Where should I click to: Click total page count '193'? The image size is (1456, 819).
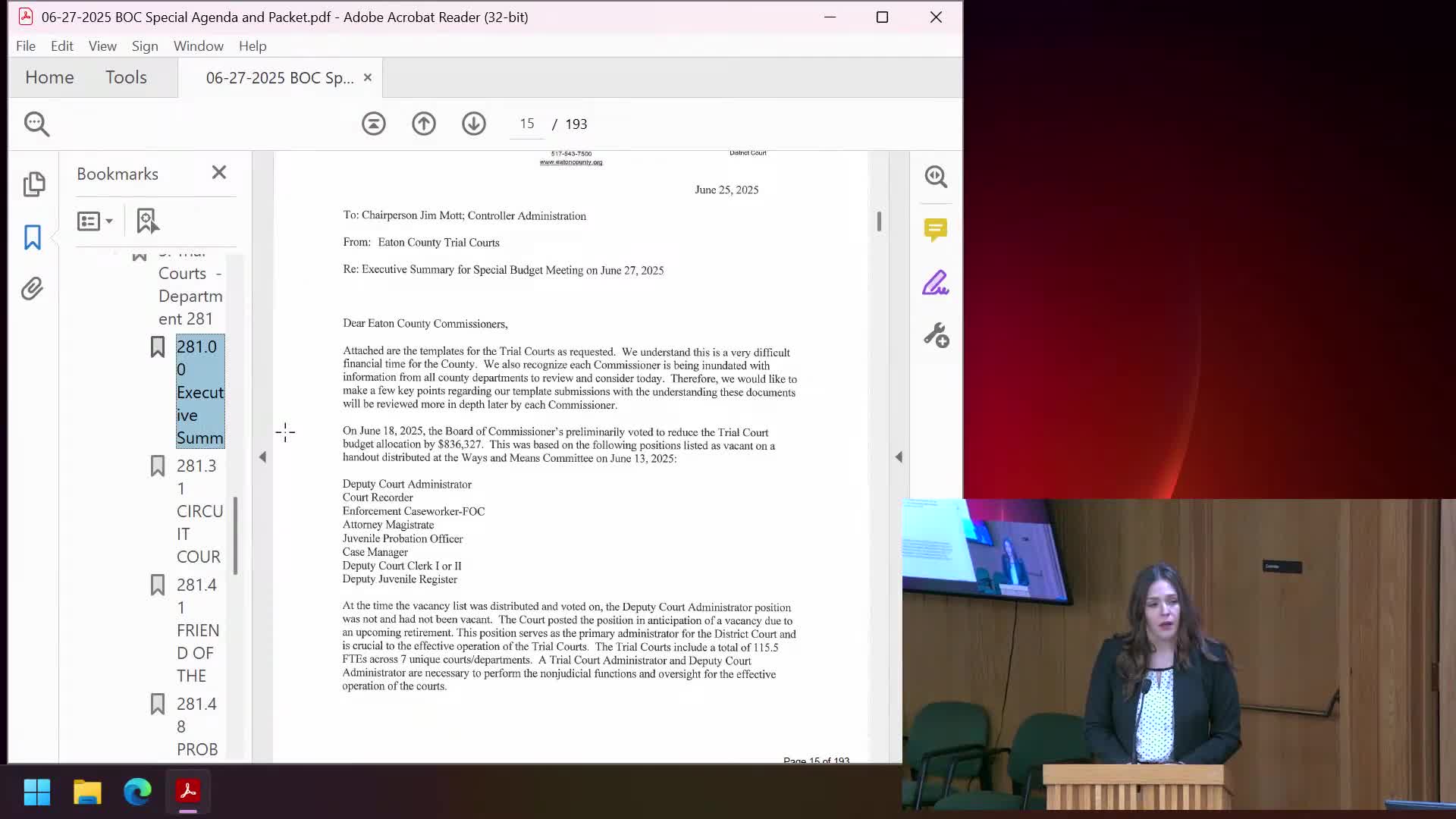coord(576,124)
